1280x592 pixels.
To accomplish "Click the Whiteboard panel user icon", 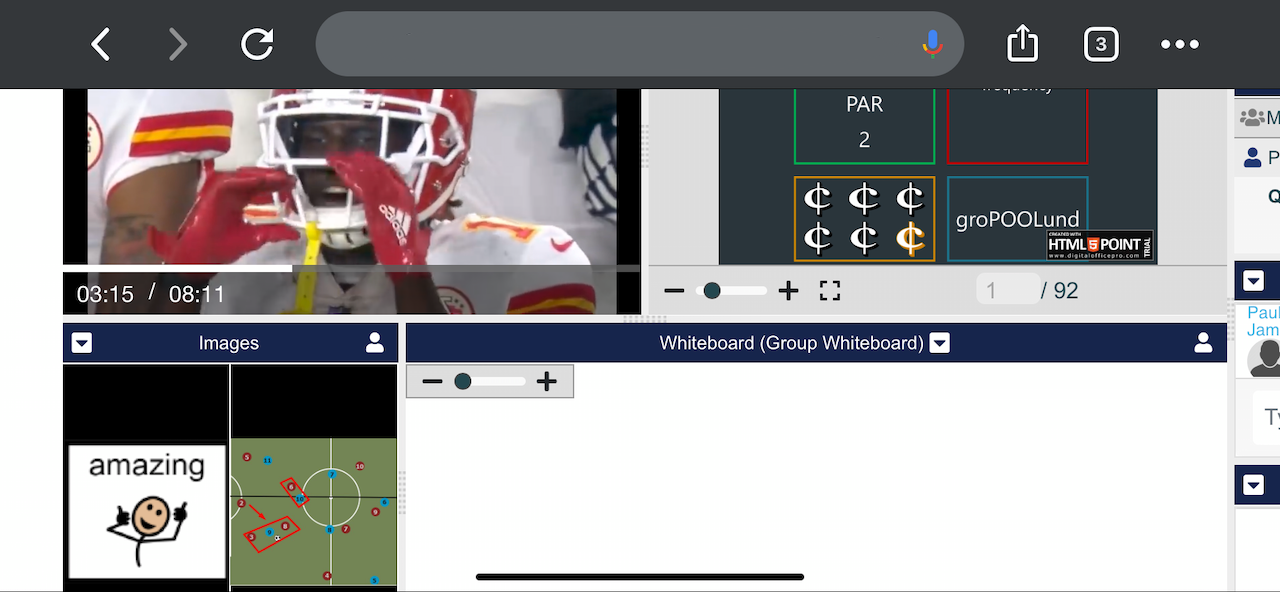I will (x=1204, y=343).
